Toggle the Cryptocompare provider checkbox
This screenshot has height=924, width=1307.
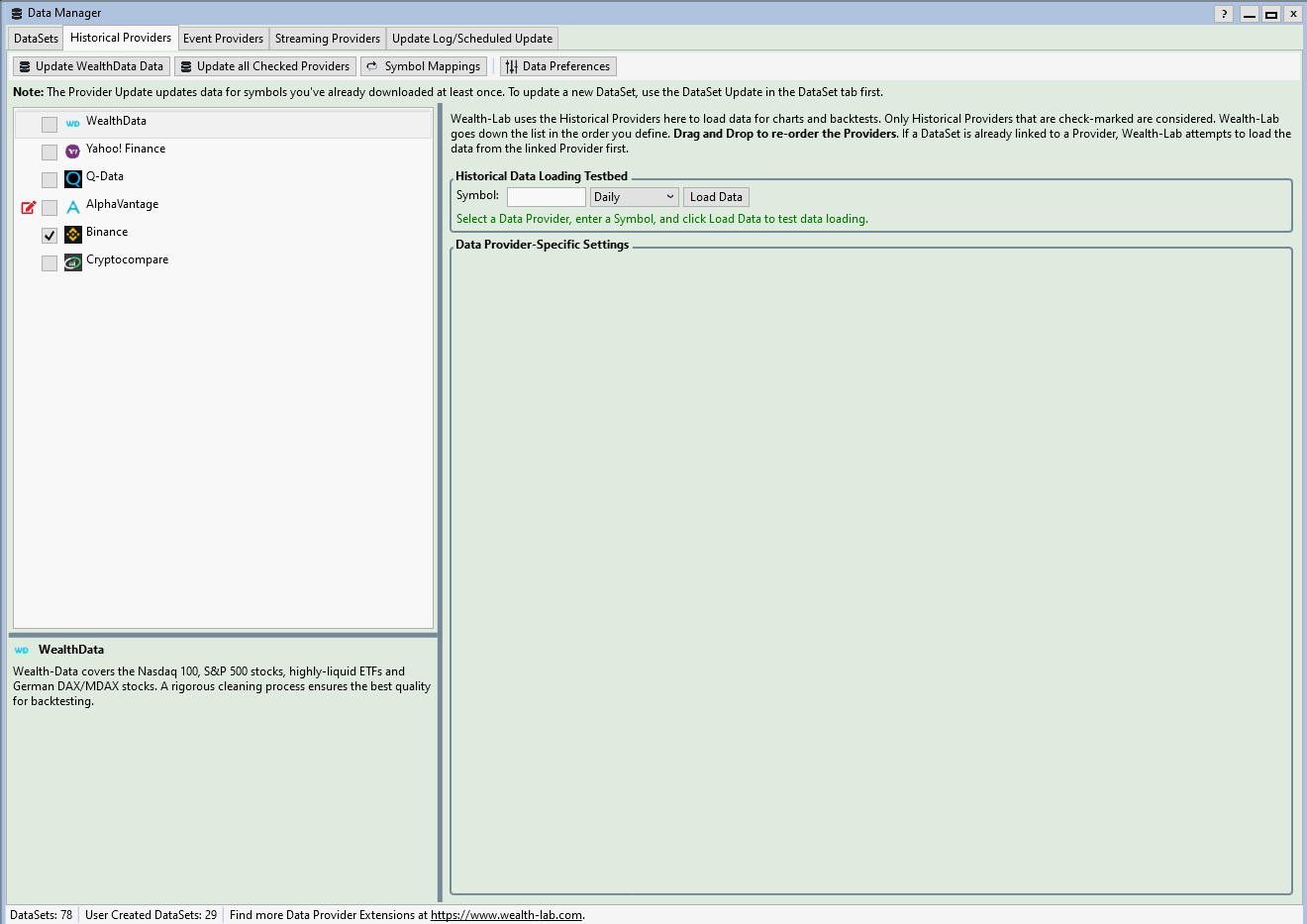[x=50, y=262]
